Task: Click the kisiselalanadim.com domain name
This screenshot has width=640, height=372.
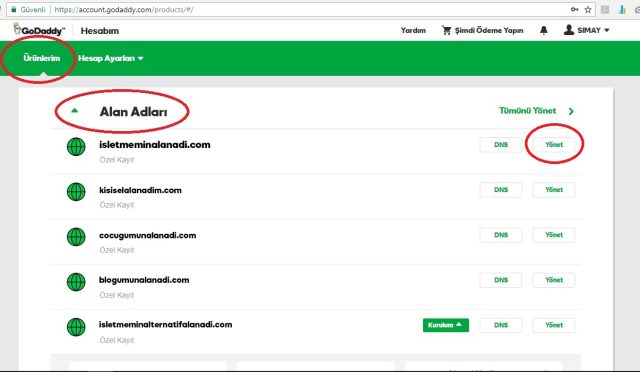Action: click(x=140, y=190)
